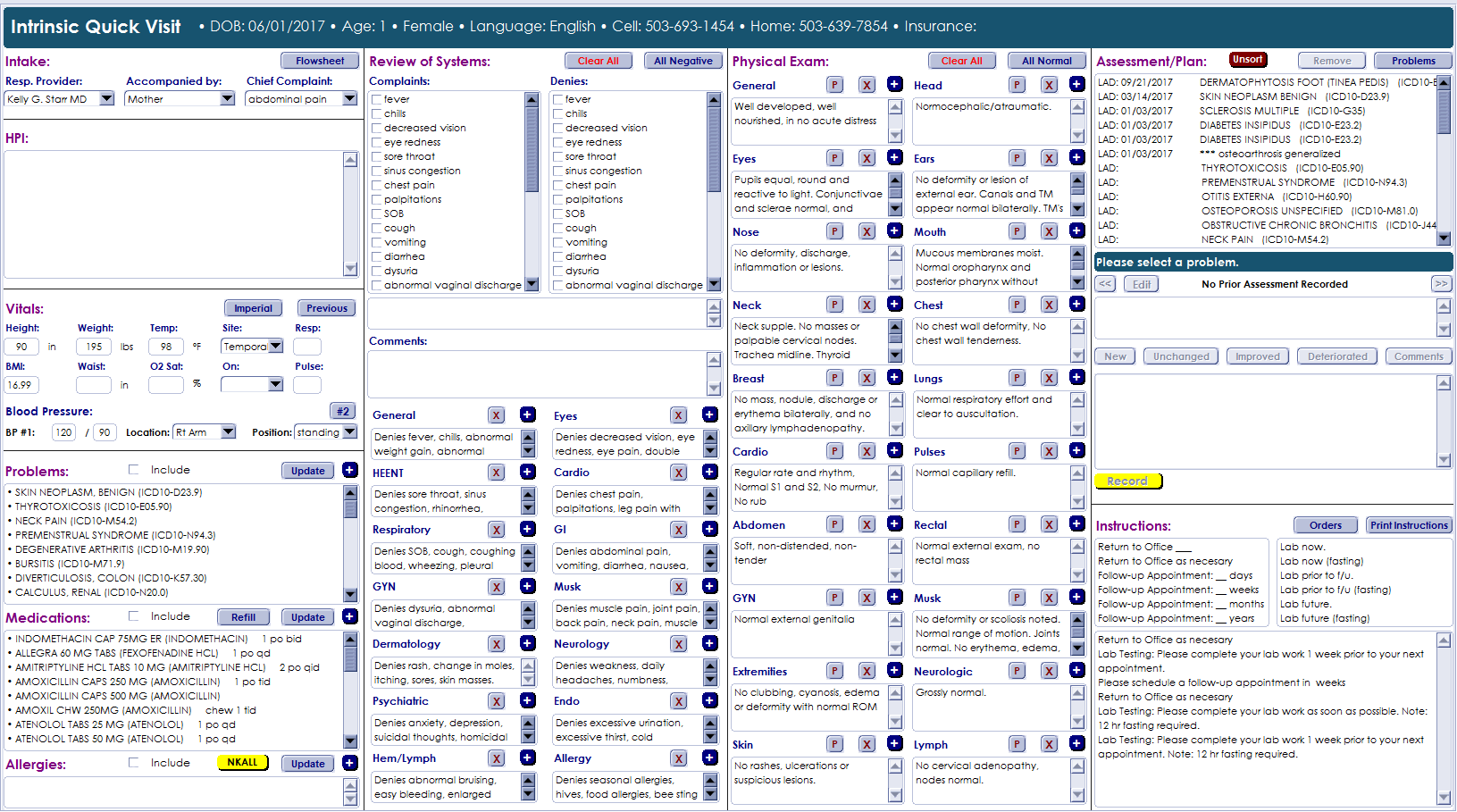Click the P icon next to General exam
The width and height of the screenshot is (1457, 812).
coord(834,85)
